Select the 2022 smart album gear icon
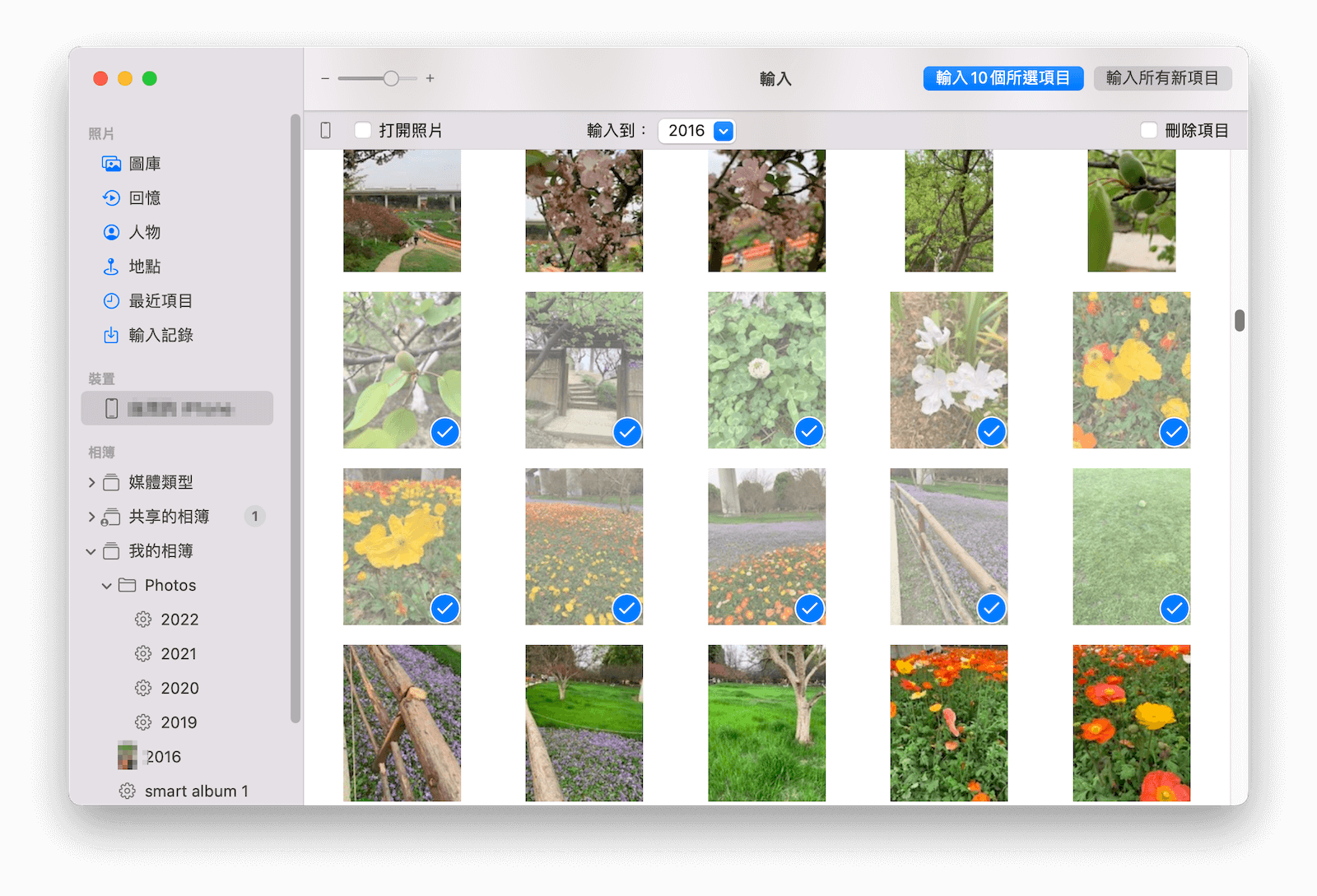This screenshot has height=896, width=1317. point(143,620)
